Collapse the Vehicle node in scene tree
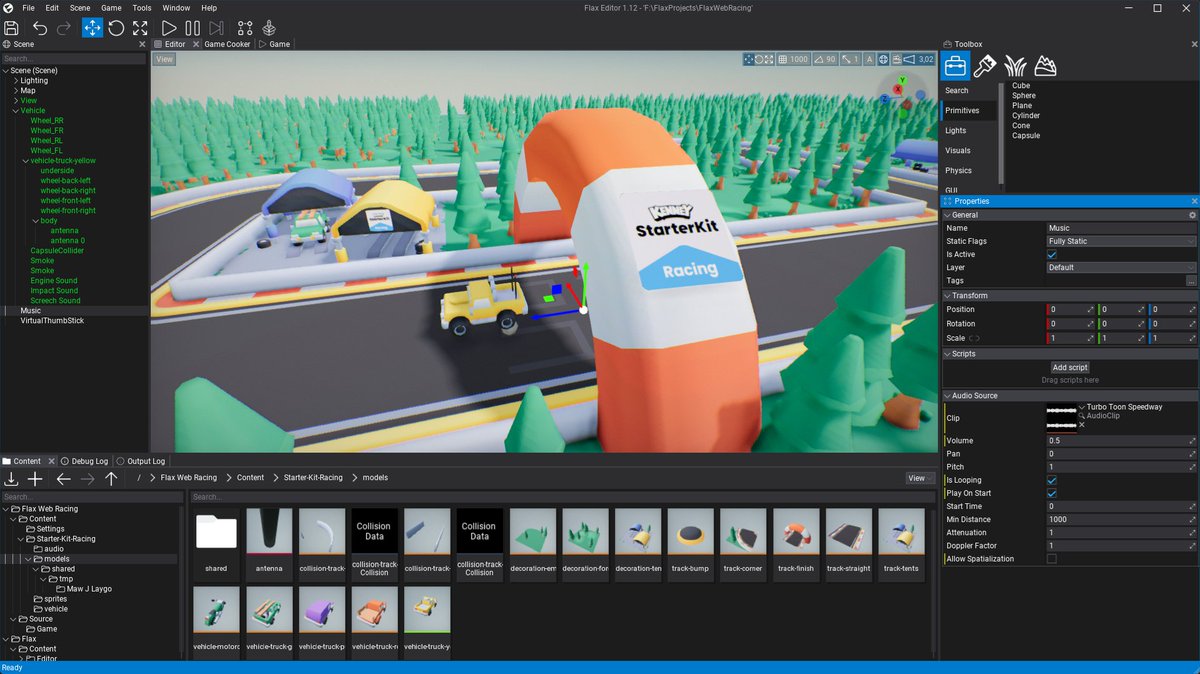Viewport: 1200px width, 674px height. pos(15,111)
